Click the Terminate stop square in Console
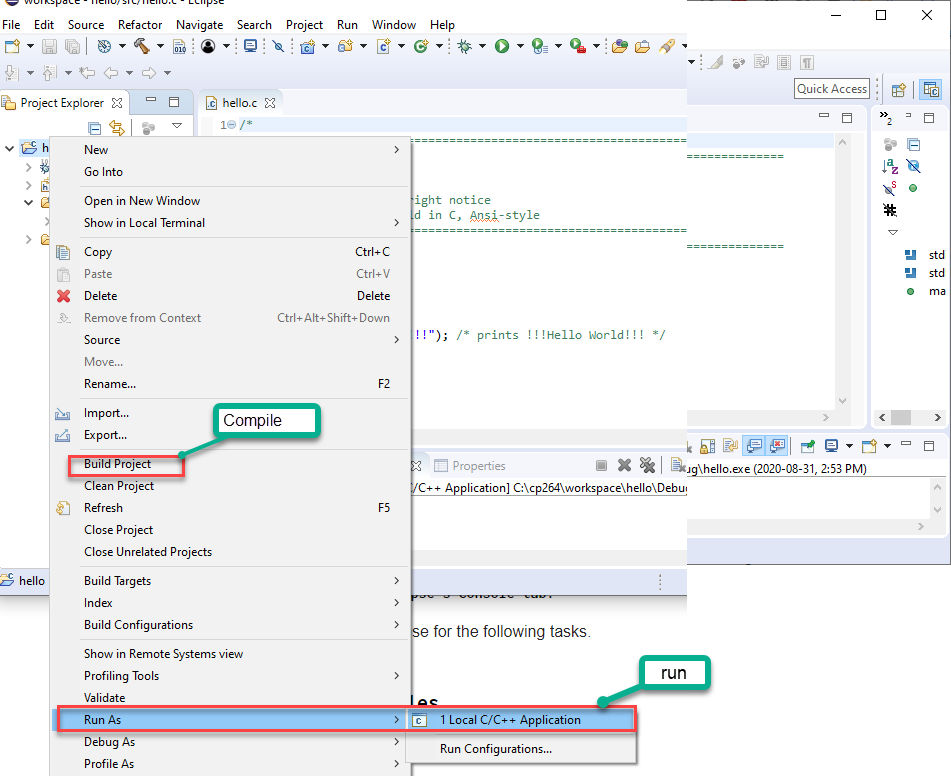The width and height of the screenshot is (951, 776). click(601, 465)
